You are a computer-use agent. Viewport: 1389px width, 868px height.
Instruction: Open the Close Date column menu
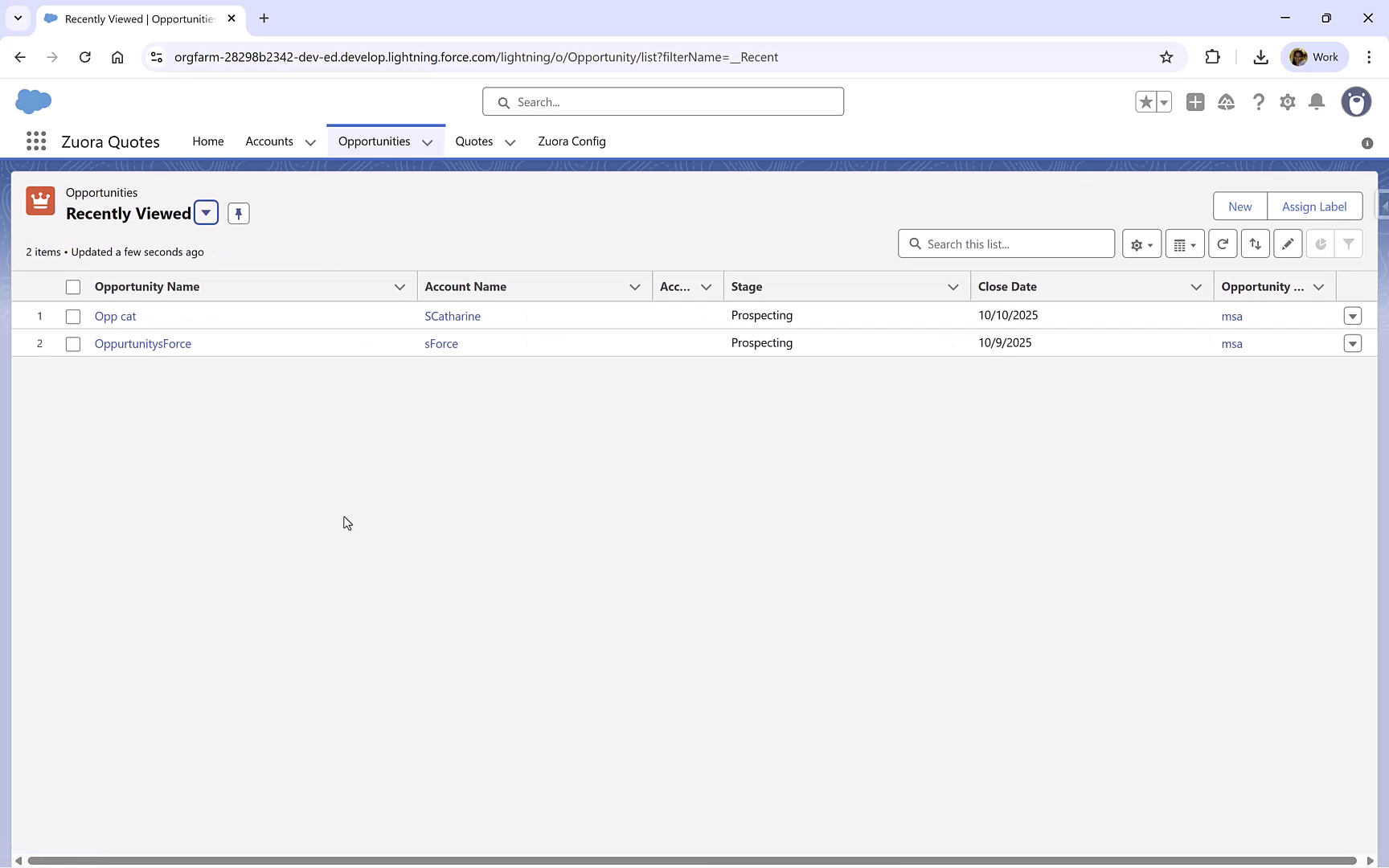[1195, 286]
